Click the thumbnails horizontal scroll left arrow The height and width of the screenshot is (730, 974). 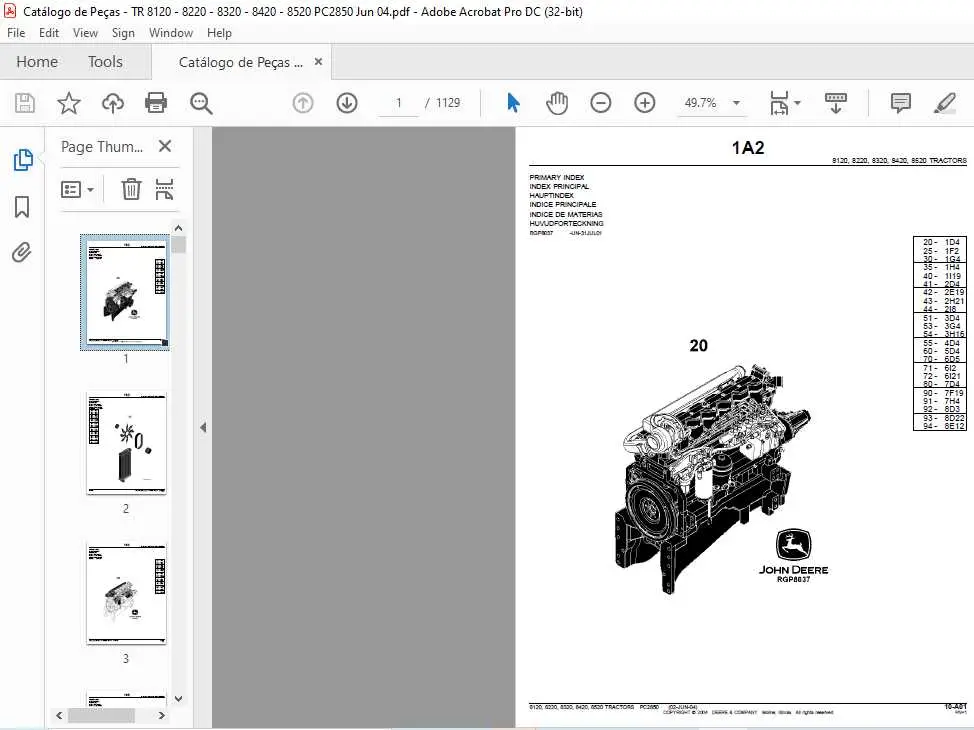(x=59, y=716)
